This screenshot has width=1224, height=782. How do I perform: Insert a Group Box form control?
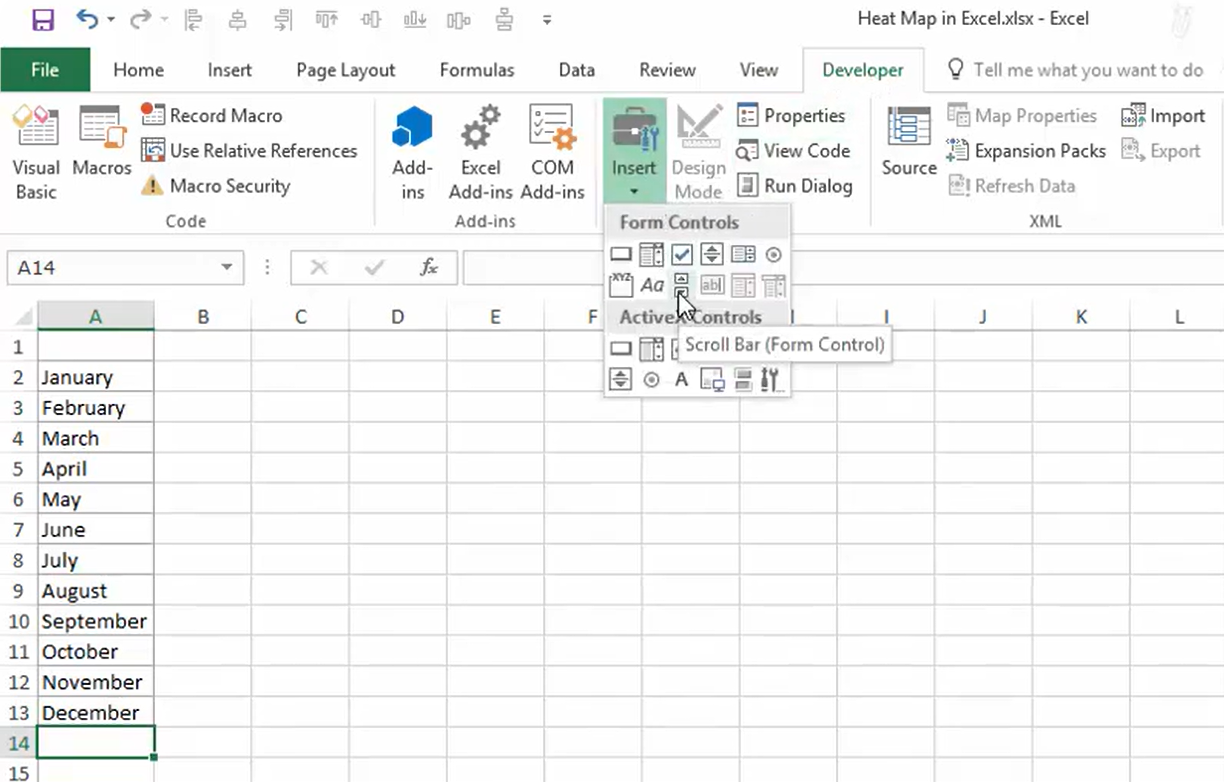[621, 286]
